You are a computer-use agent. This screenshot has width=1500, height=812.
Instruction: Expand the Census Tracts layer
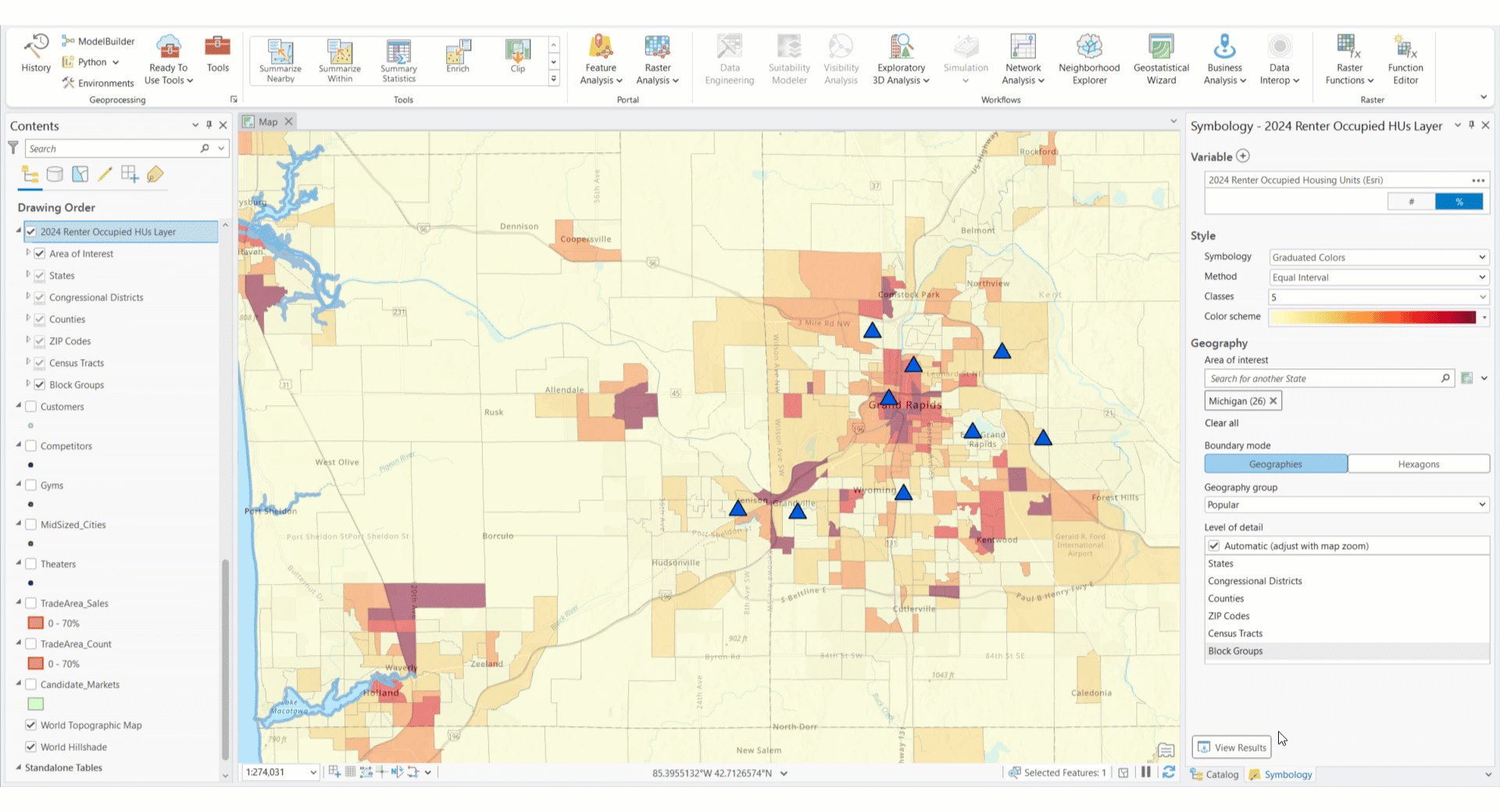(28, 362)
